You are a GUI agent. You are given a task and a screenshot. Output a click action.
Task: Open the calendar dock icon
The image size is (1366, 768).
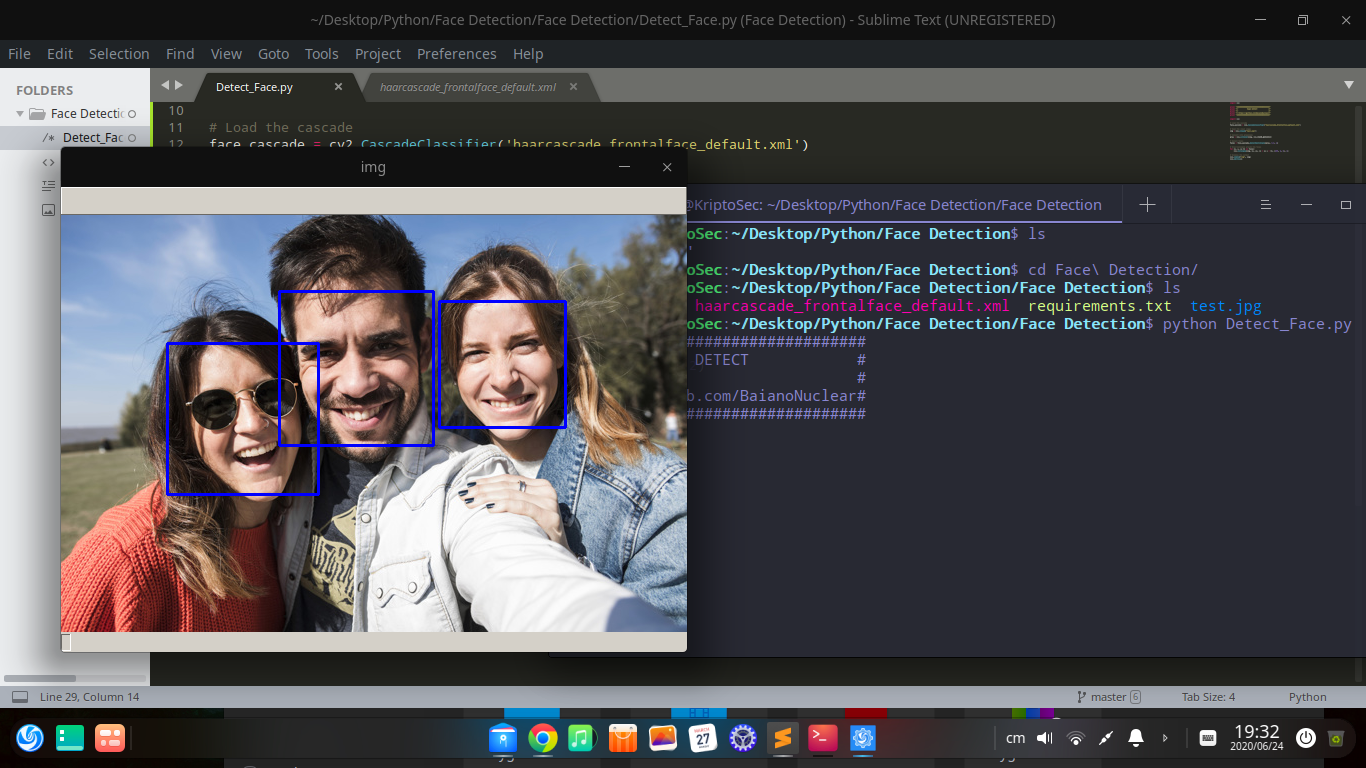[x=703, y=738]
